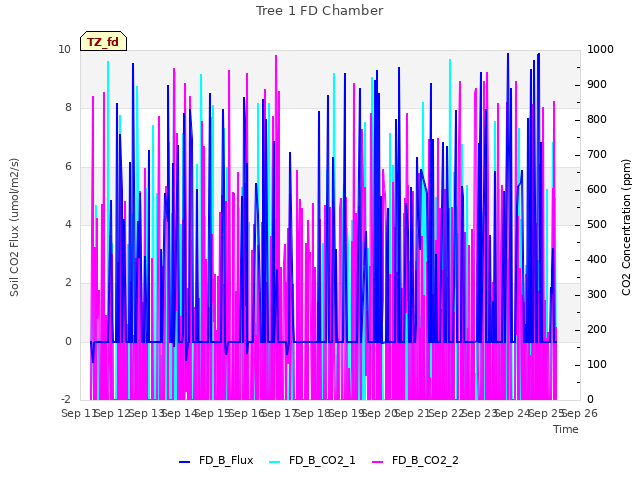Click the '10' left axis tick label

click(x=64, y=49)
